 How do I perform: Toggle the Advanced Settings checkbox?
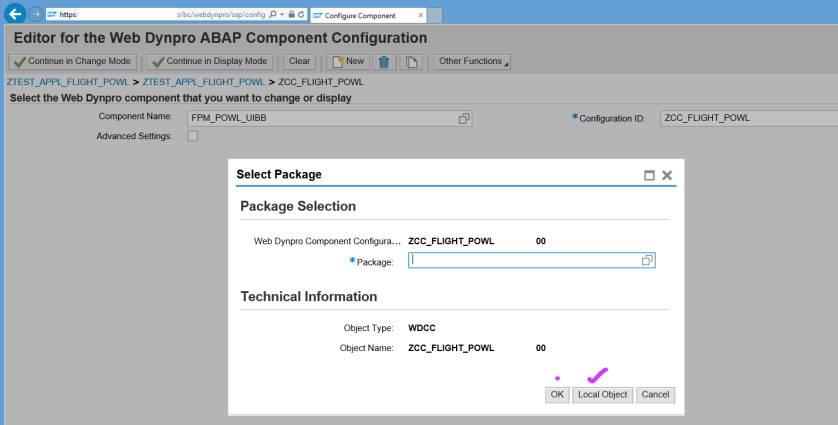click(193, 136)
